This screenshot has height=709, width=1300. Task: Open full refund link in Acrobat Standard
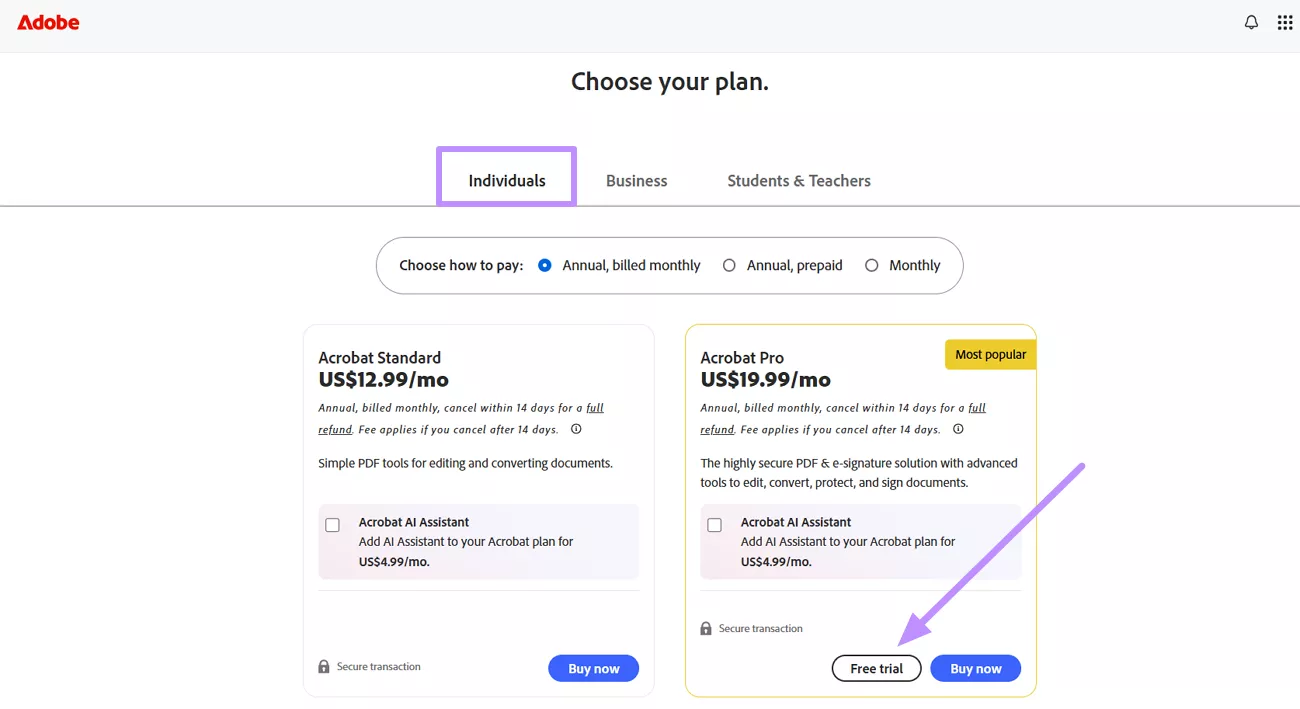[x=594, y=408]
